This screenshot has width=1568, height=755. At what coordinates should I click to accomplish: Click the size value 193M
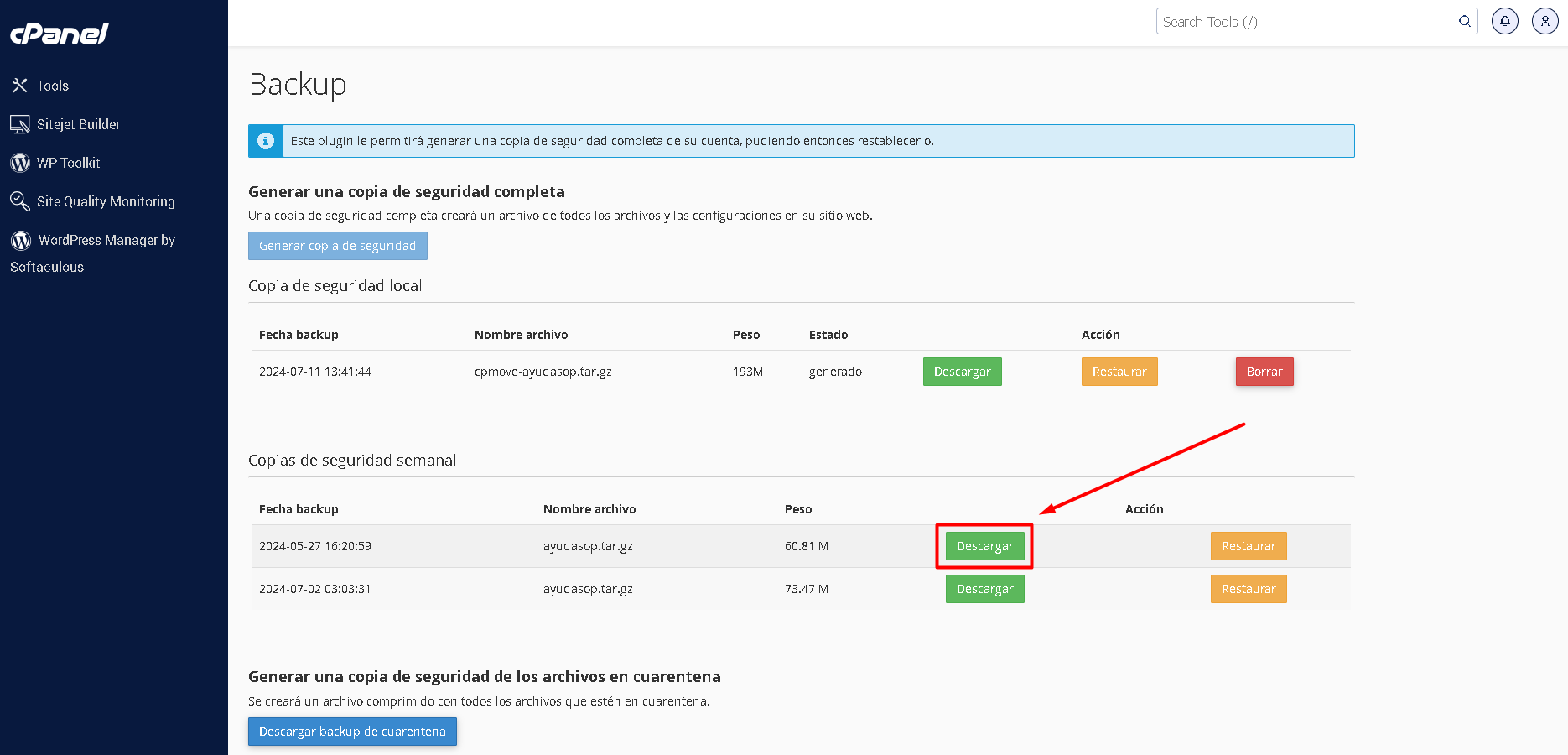click(x=748, y=372)
